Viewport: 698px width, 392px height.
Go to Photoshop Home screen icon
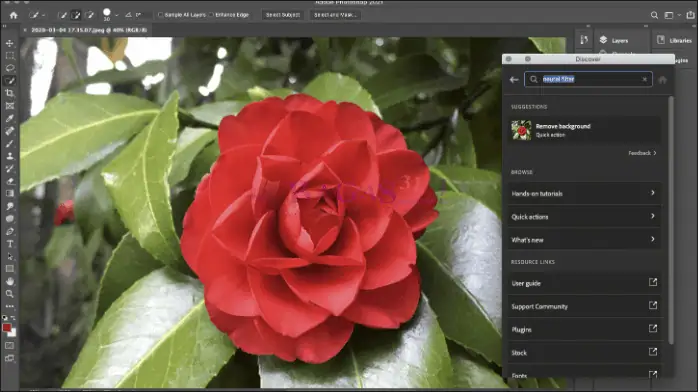click(14, 15)
